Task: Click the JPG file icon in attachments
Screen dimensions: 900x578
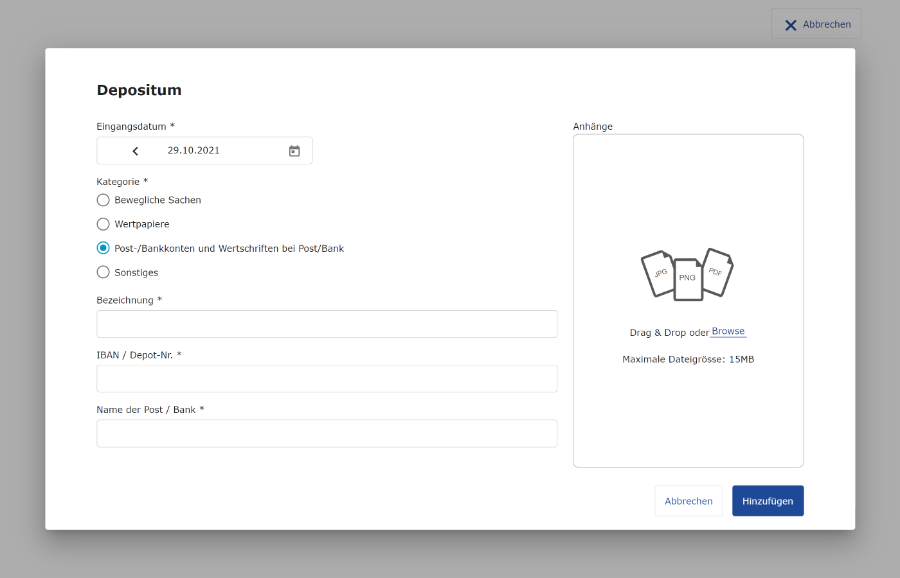Action: click(658, 274)
